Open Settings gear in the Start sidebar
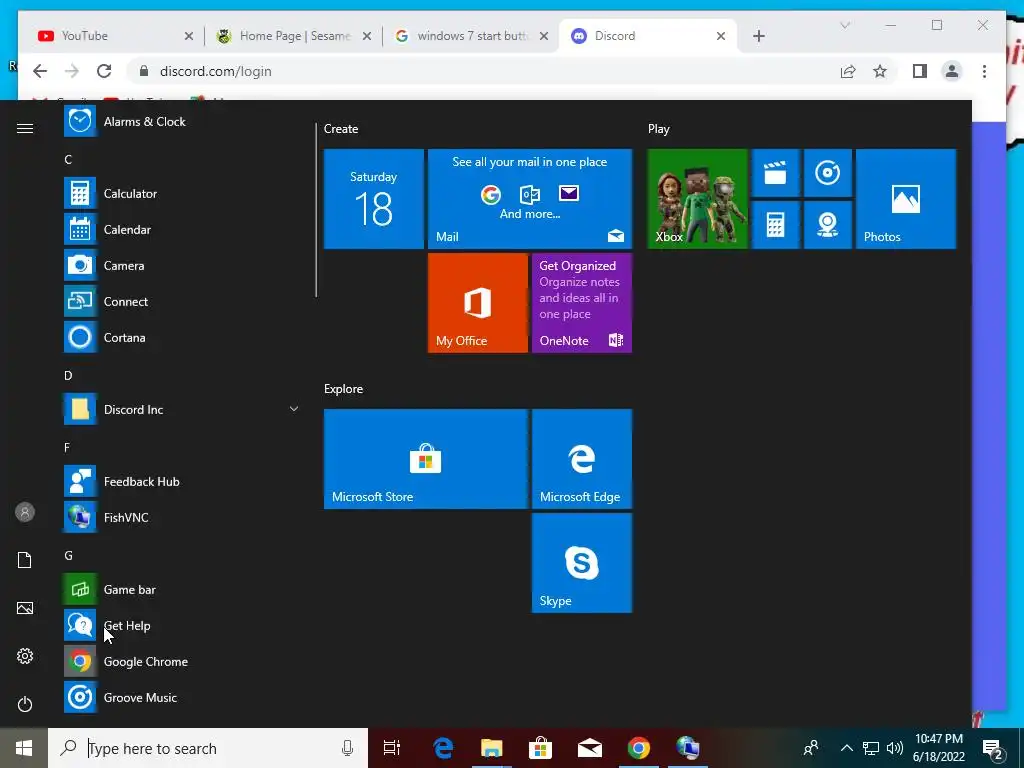 tap(25, 656)
